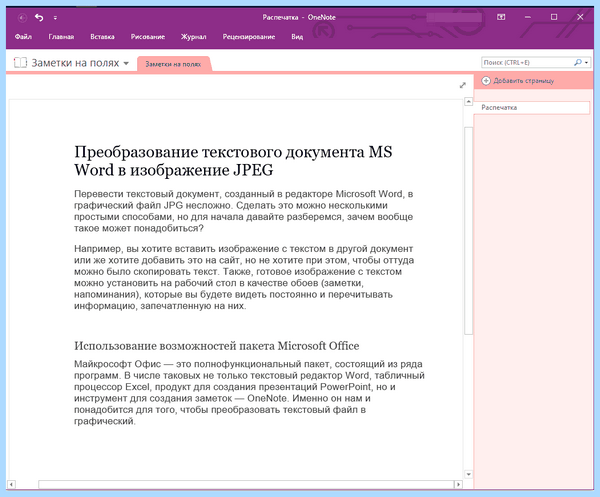Click the vertical scrollbar thumb

pos(468,231)
